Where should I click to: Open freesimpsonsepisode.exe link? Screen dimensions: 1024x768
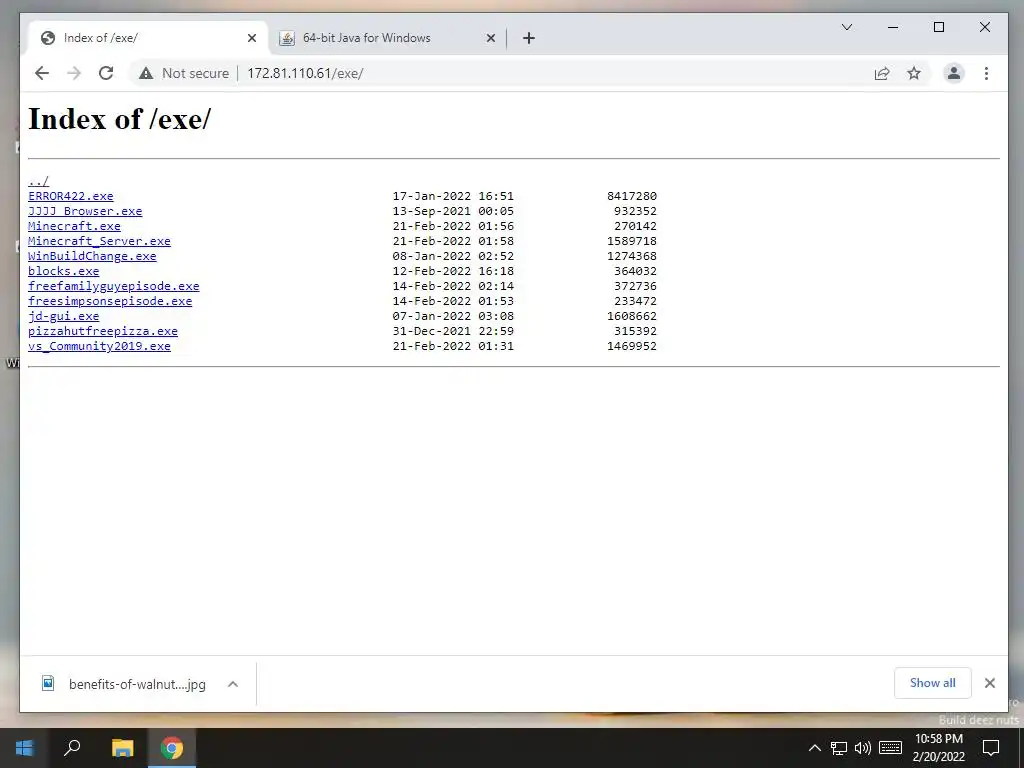click(x=110, y=301)
